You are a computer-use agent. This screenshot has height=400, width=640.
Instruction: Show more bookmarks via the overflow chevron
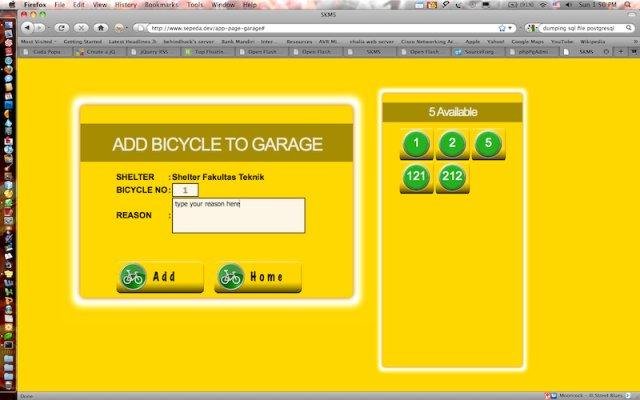point(635,42)
